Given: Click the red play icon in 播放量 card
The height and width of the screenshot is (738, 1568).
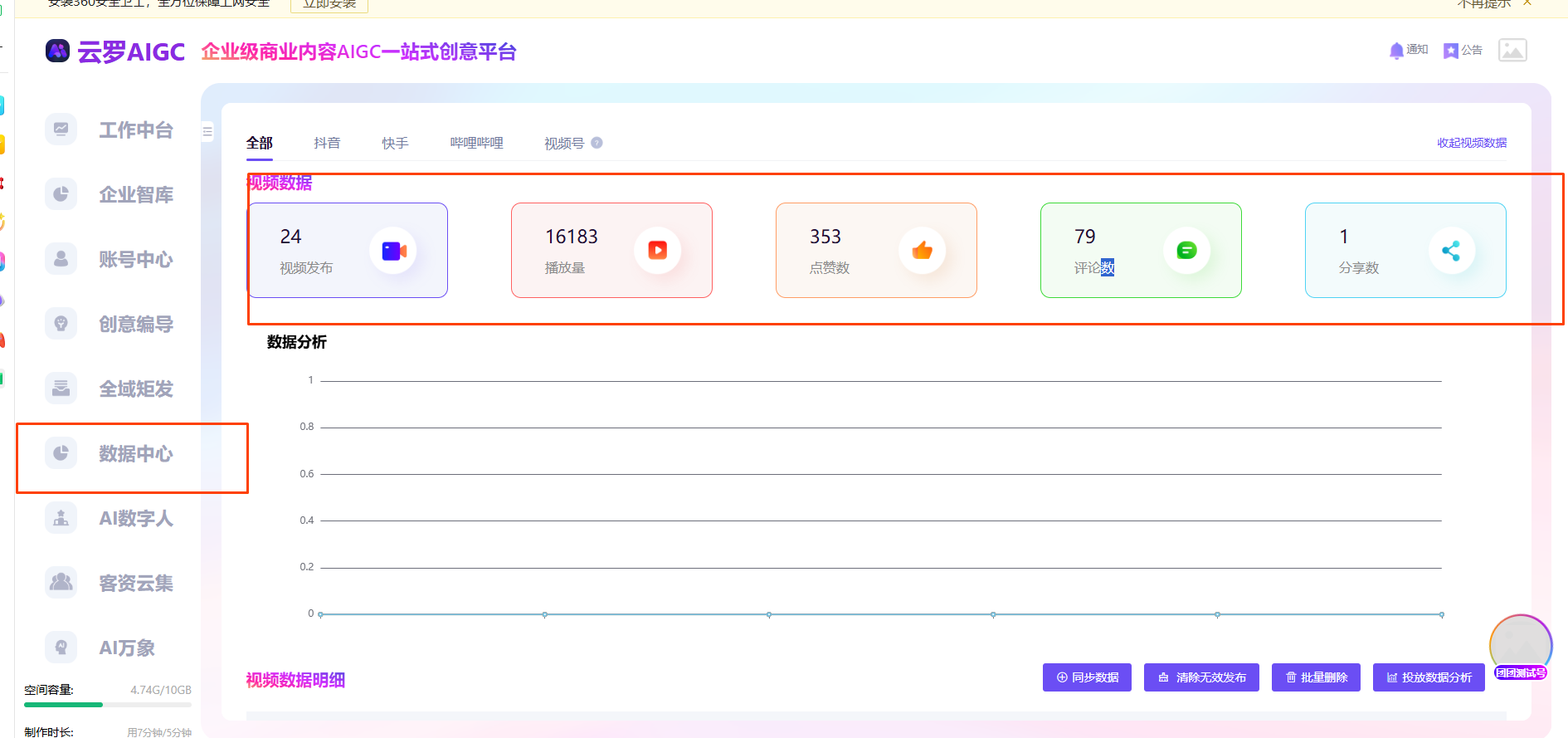Looking at the screenshot, I should [x=657, y=251].
